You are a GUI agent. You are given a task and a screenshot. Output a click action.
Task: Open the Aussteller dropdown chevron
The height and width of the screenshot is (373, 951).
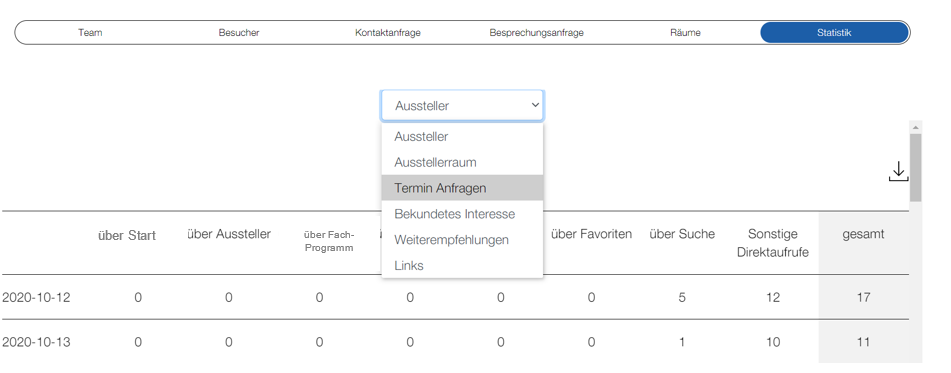(x=535, y=105)
